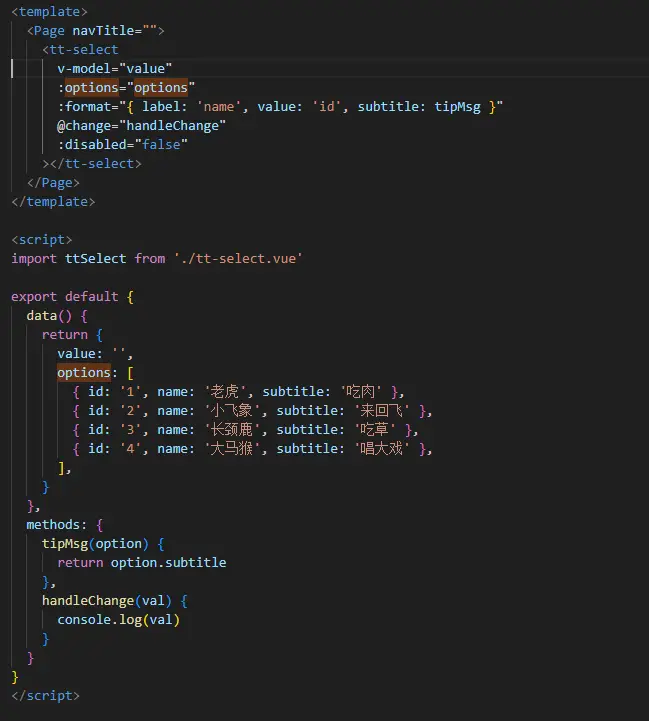Image resolution: width=649 pixels, height=721 pixels.
Task: Click the option row with id '1' 老虎
Action: [238, 392]
